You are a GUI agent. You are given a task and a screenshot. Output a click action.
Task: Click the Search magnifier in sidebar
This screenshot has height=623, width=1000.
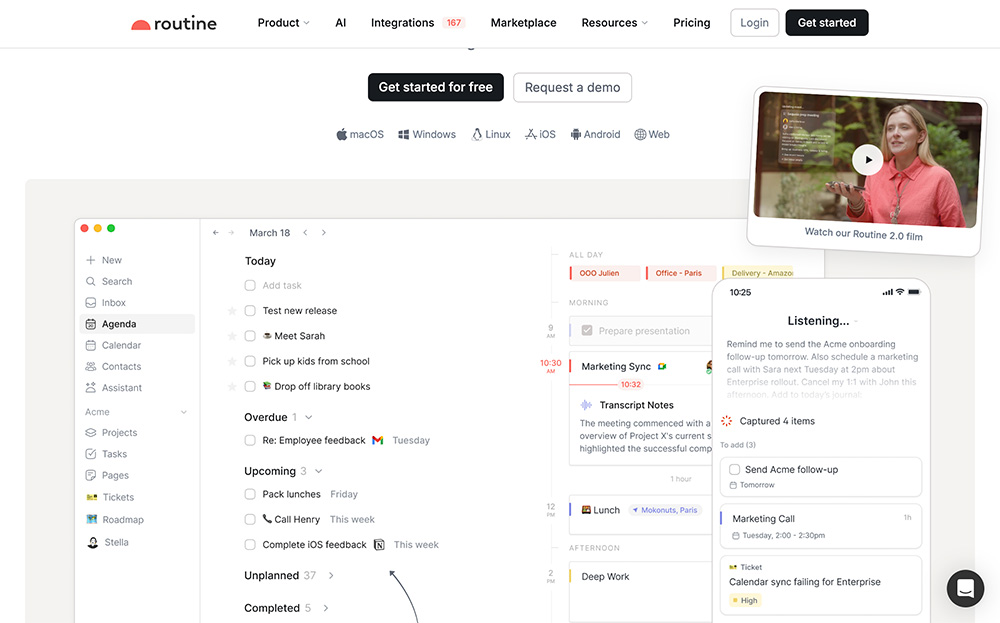point(91,281)
